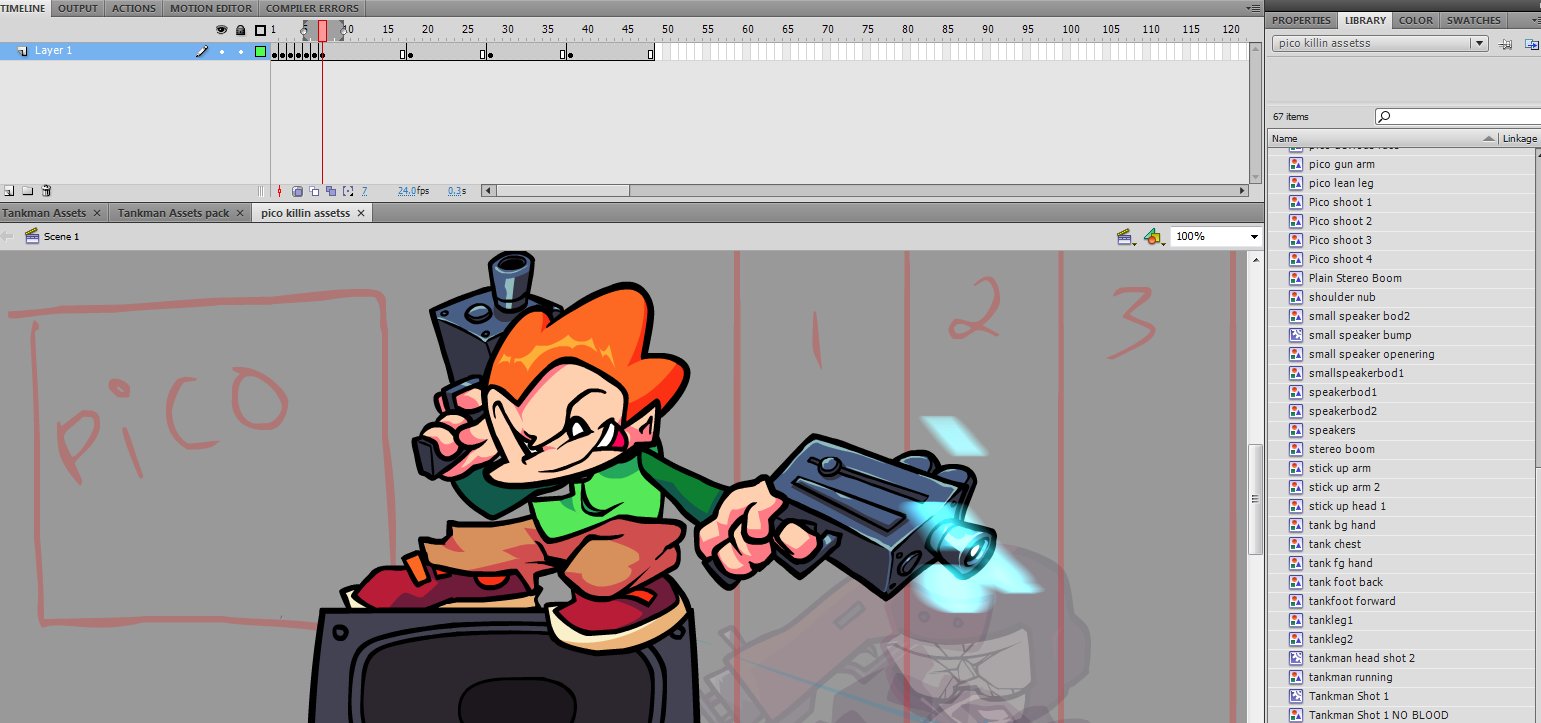
Task: Click the current frame number 7
Action: coord(365,191)
